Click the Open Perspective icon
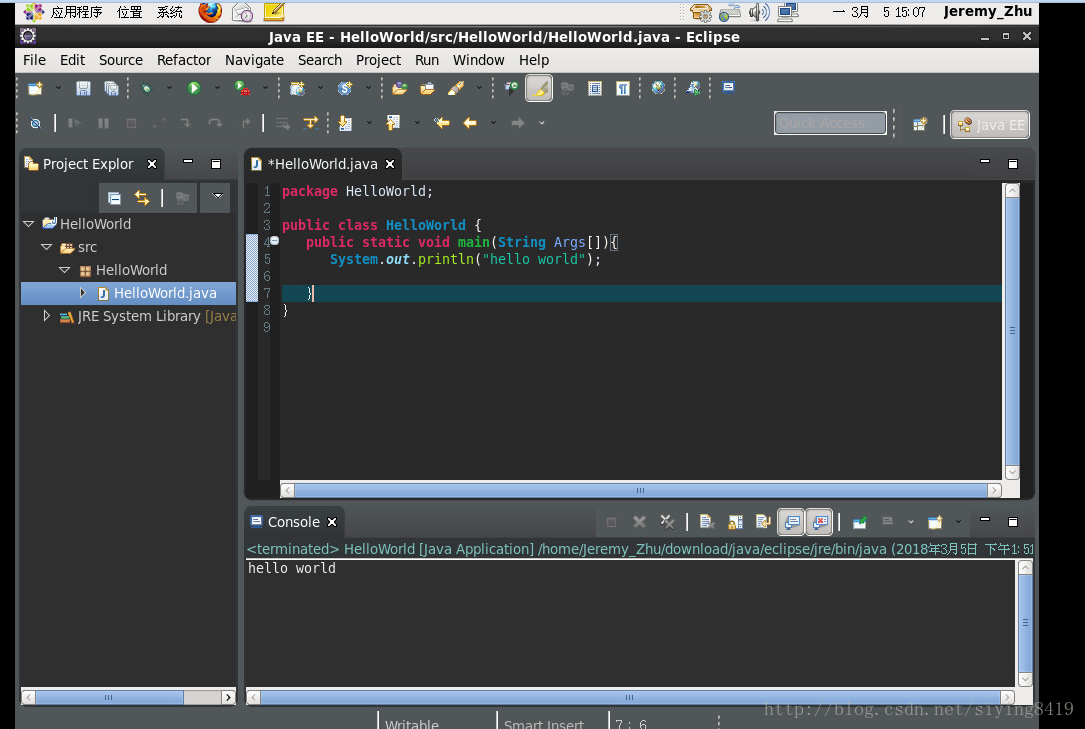 click(x=920, y=124)
